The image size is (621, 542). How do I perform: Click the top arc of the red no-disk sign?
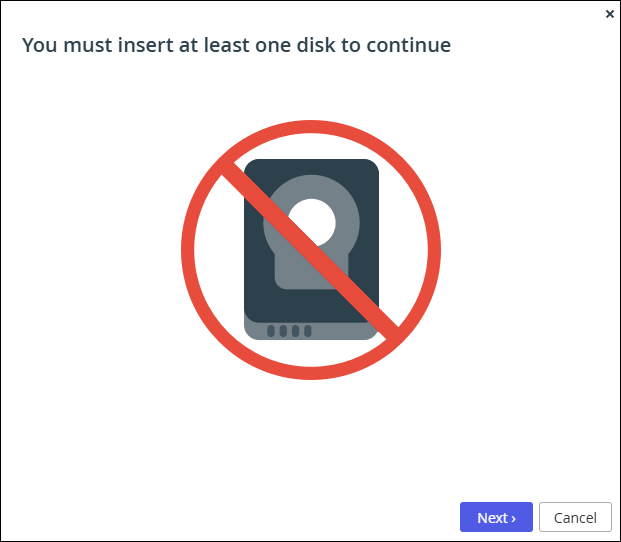[311, 127]
